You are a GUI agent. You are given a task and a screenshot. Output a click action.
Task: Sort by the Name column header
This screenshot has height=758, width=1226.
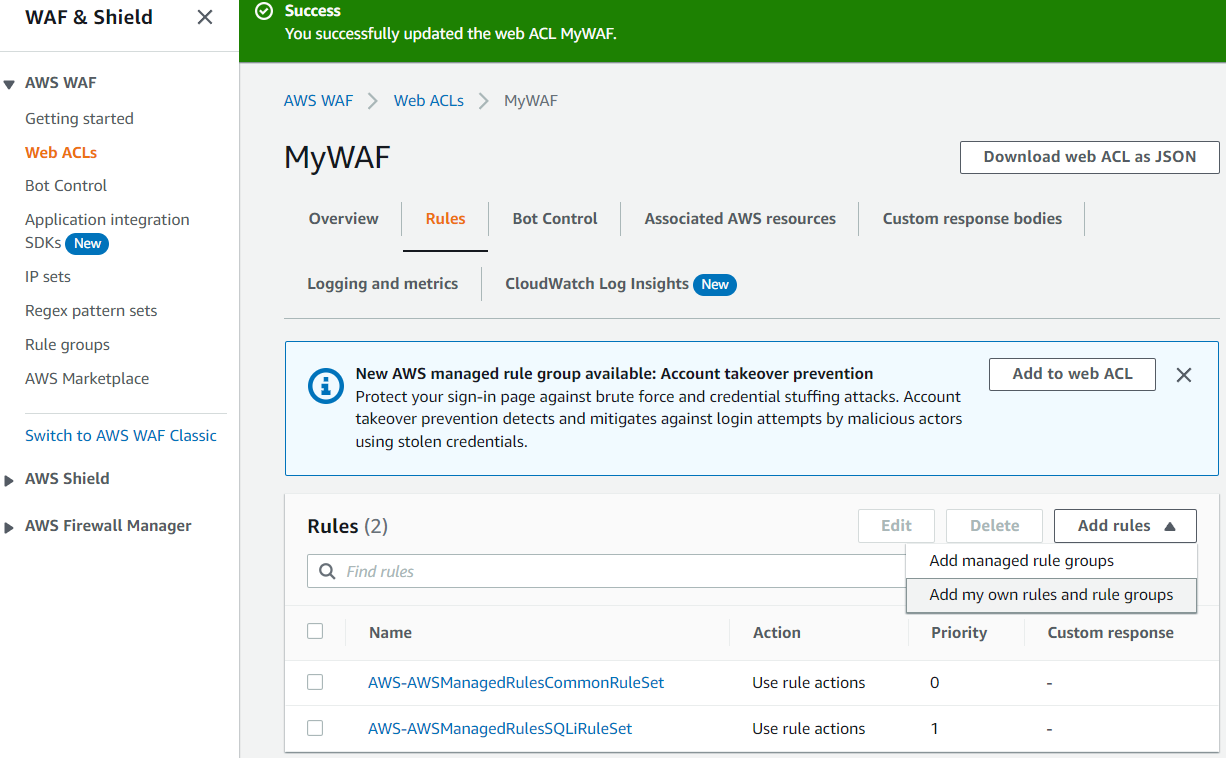tap(390, 633)
